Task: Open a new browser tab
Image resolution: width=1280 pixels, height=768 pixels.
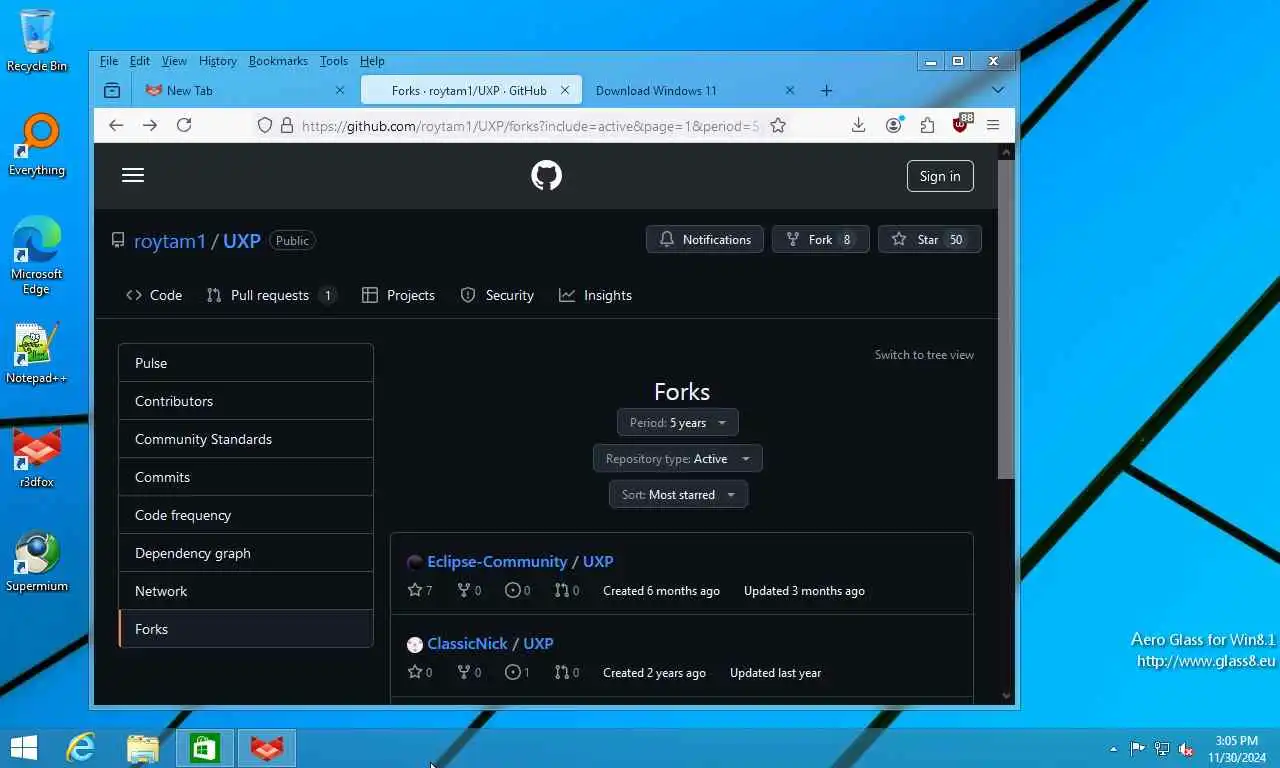Action: pyautogui.click(x=826, y=90)
